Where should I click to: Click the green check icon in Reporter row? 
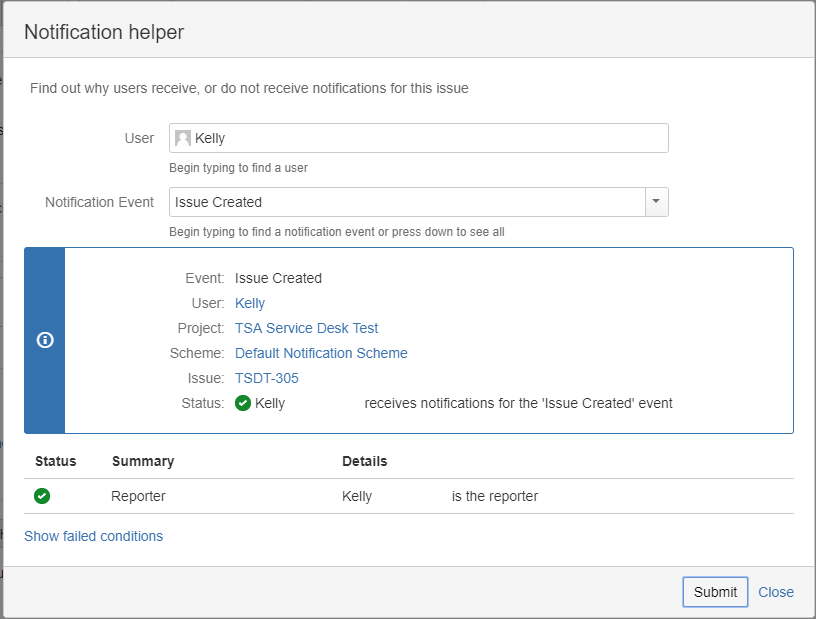(42, 496)
